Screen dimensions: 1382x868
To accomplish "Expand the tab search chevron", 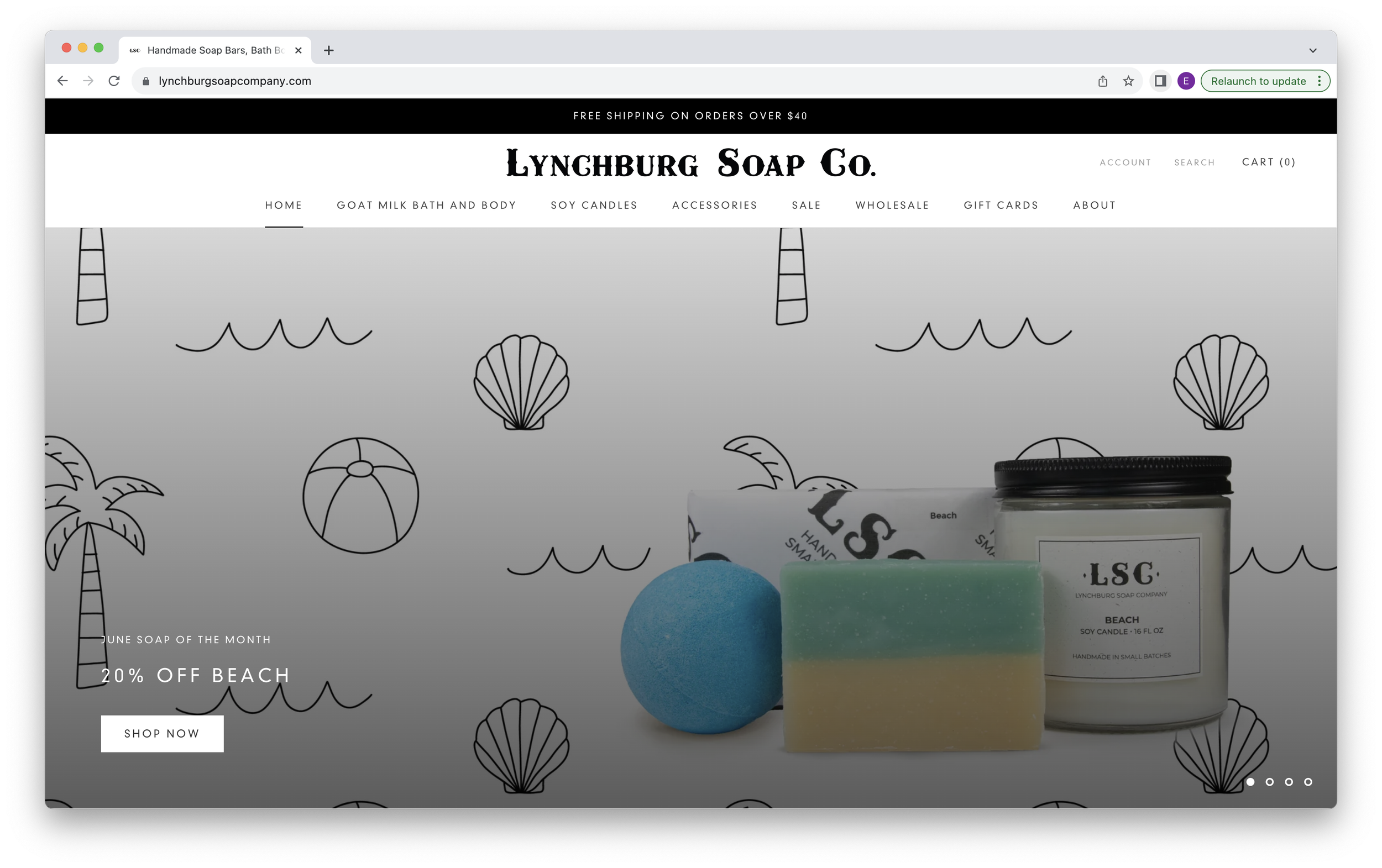I will pyautogui.click(x=1312, y=50).
